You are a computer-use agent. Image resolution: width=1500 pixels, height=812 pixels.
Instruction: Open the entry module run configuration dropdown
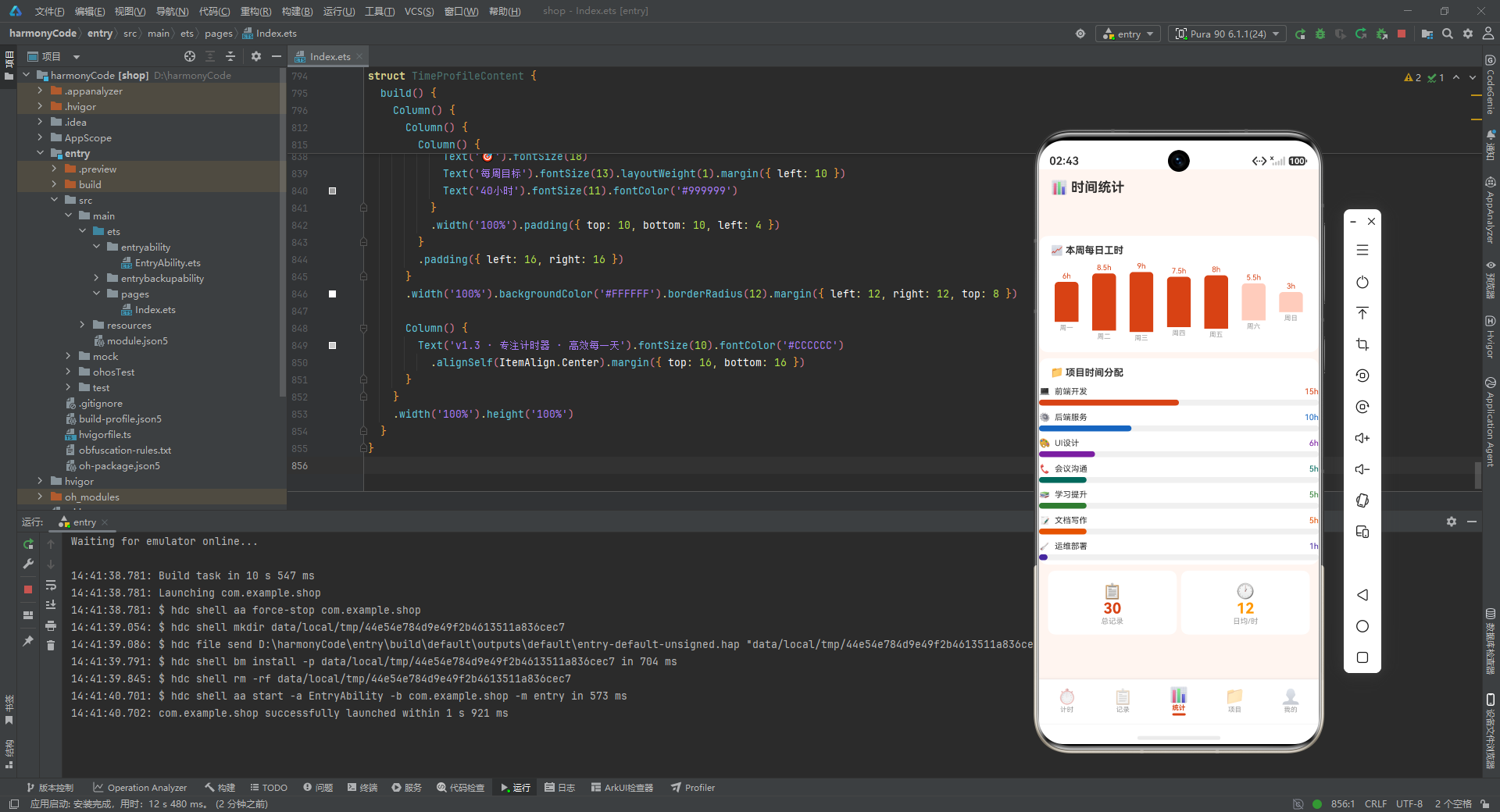point(1128,34)
